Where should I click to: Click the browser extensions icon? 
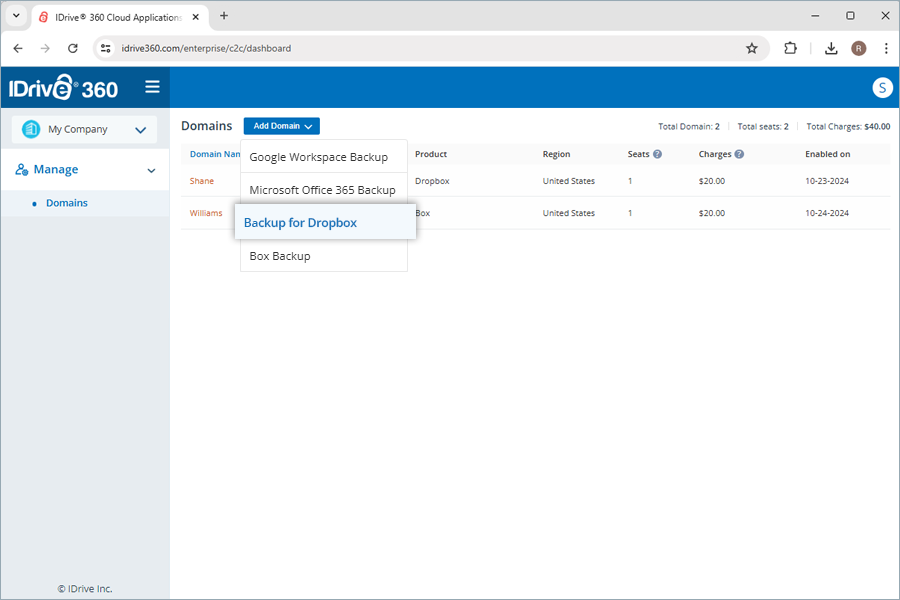(791, 47)
